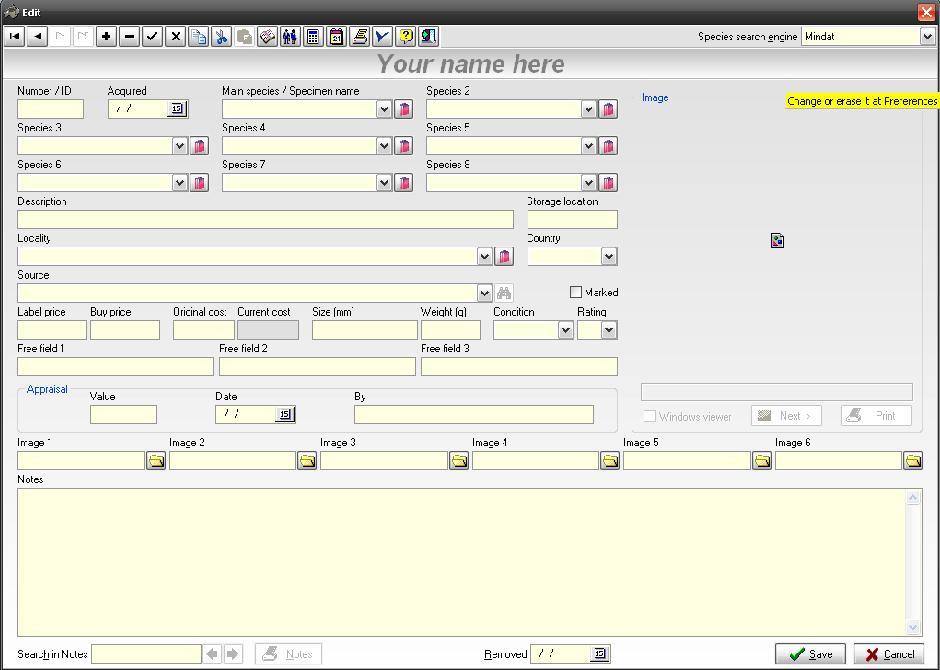The width and height of the screenshot is (940, 670).
Task: Open the Rating dropdown
Action: [x=608, y=330]
